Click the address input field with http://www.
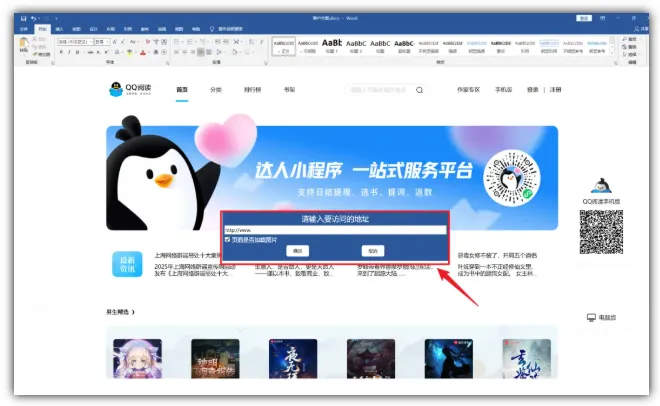 [x=335, y=230]
